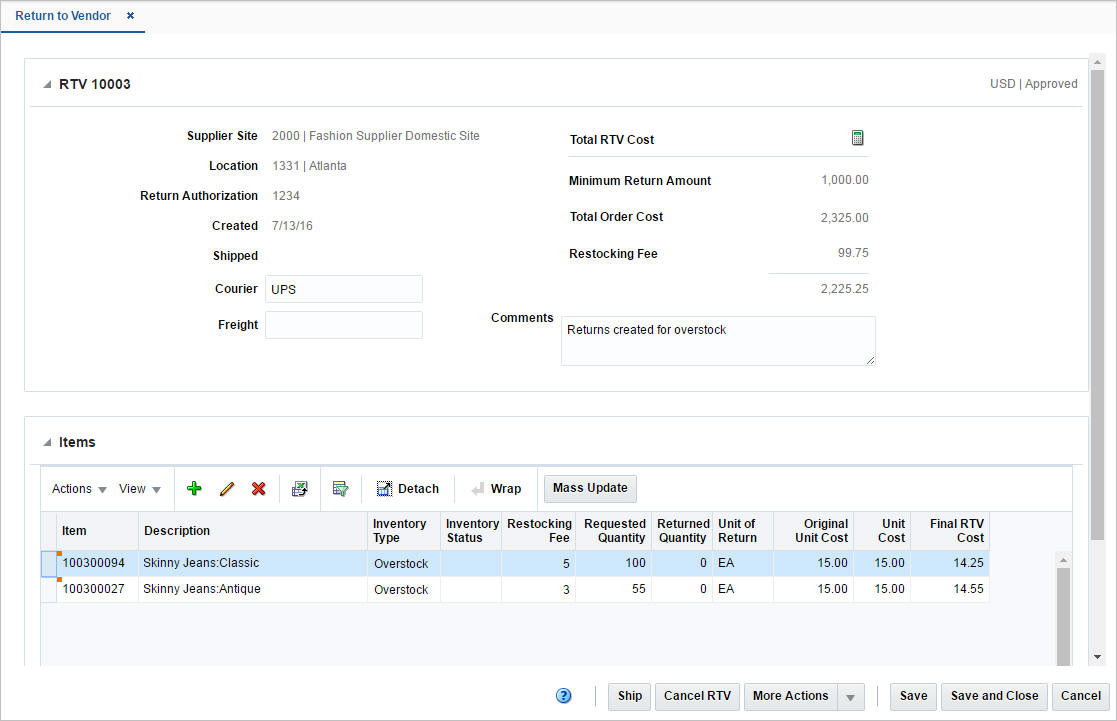This screenshot has height=721, width=1117.
Task: Click the Unit of Return column header
Action: [743, 531]
